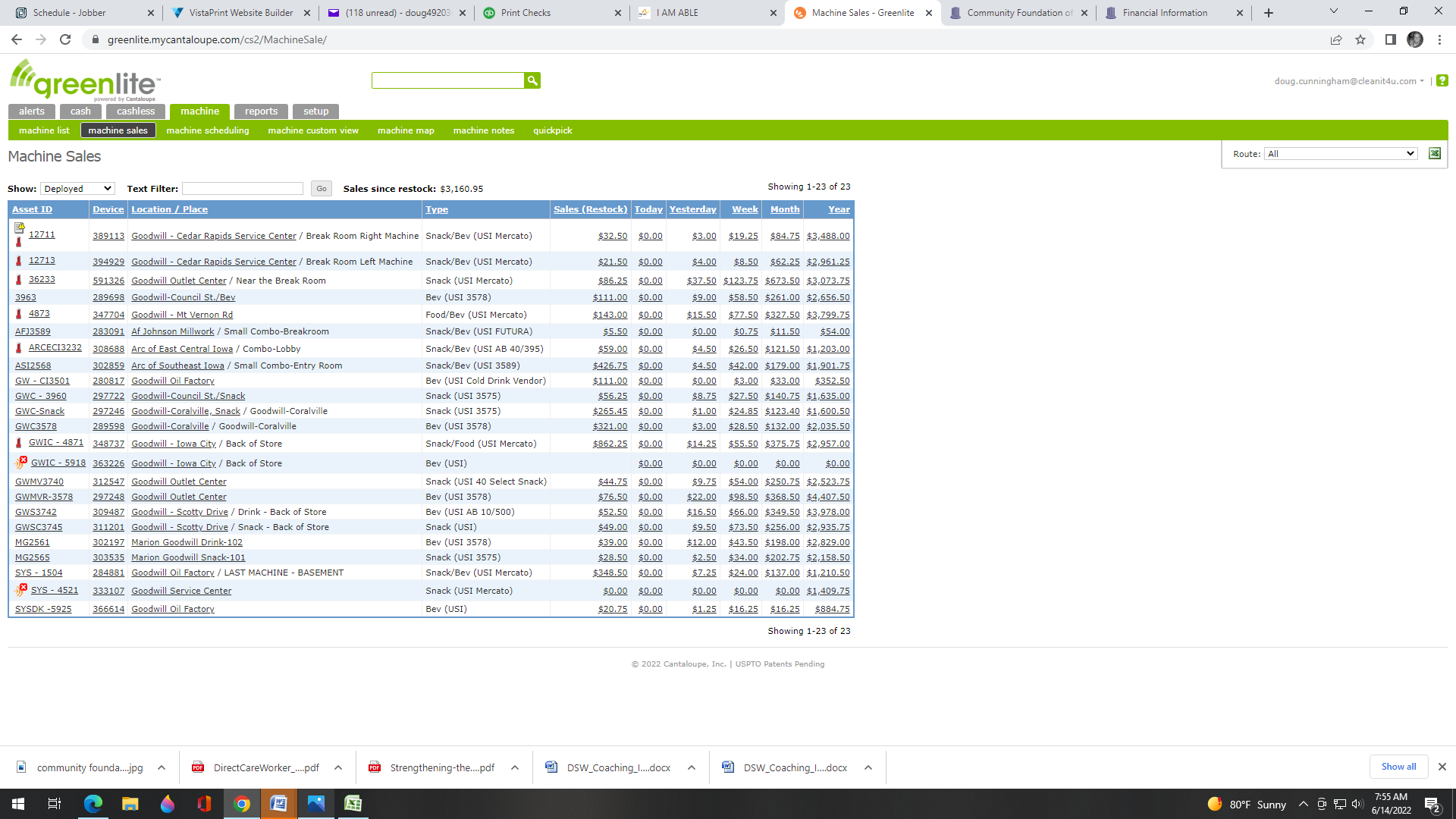Sort table by Asset ID column

pos(32,209)
